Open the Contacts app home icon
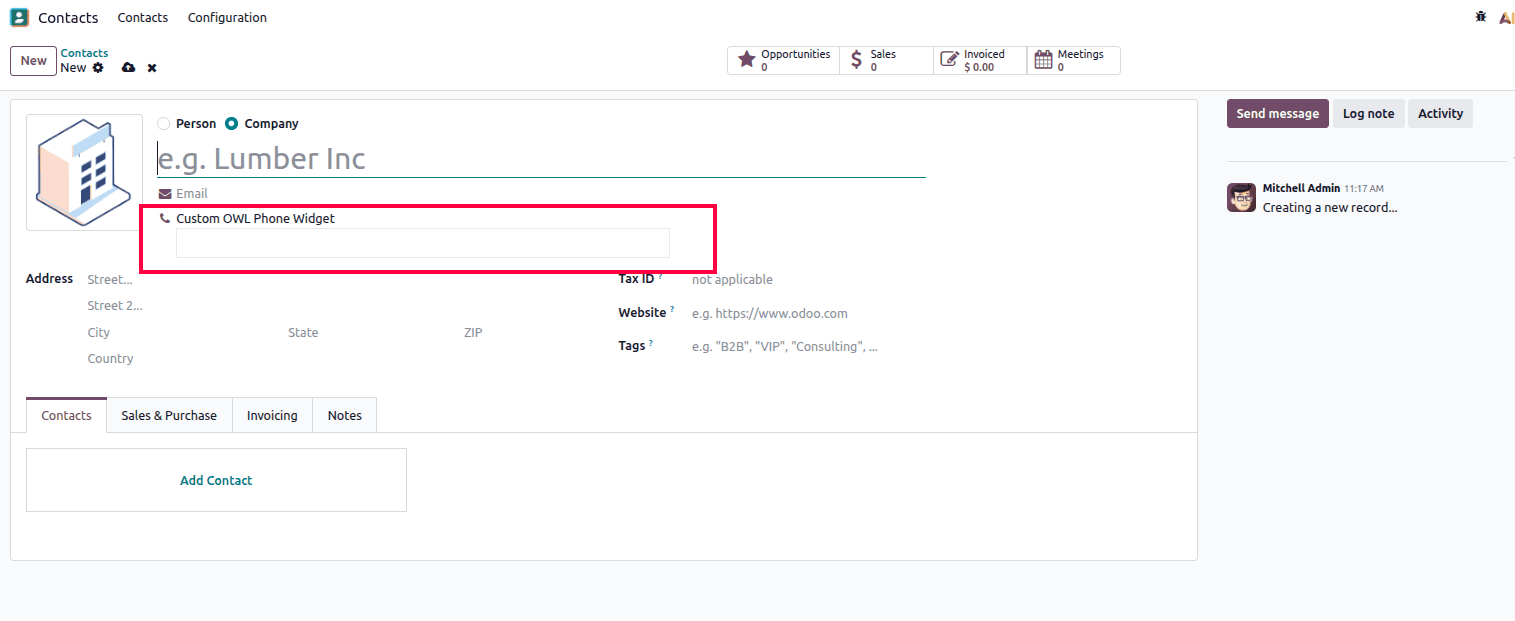Screen dimensions: 1515x621 (19, 17)
